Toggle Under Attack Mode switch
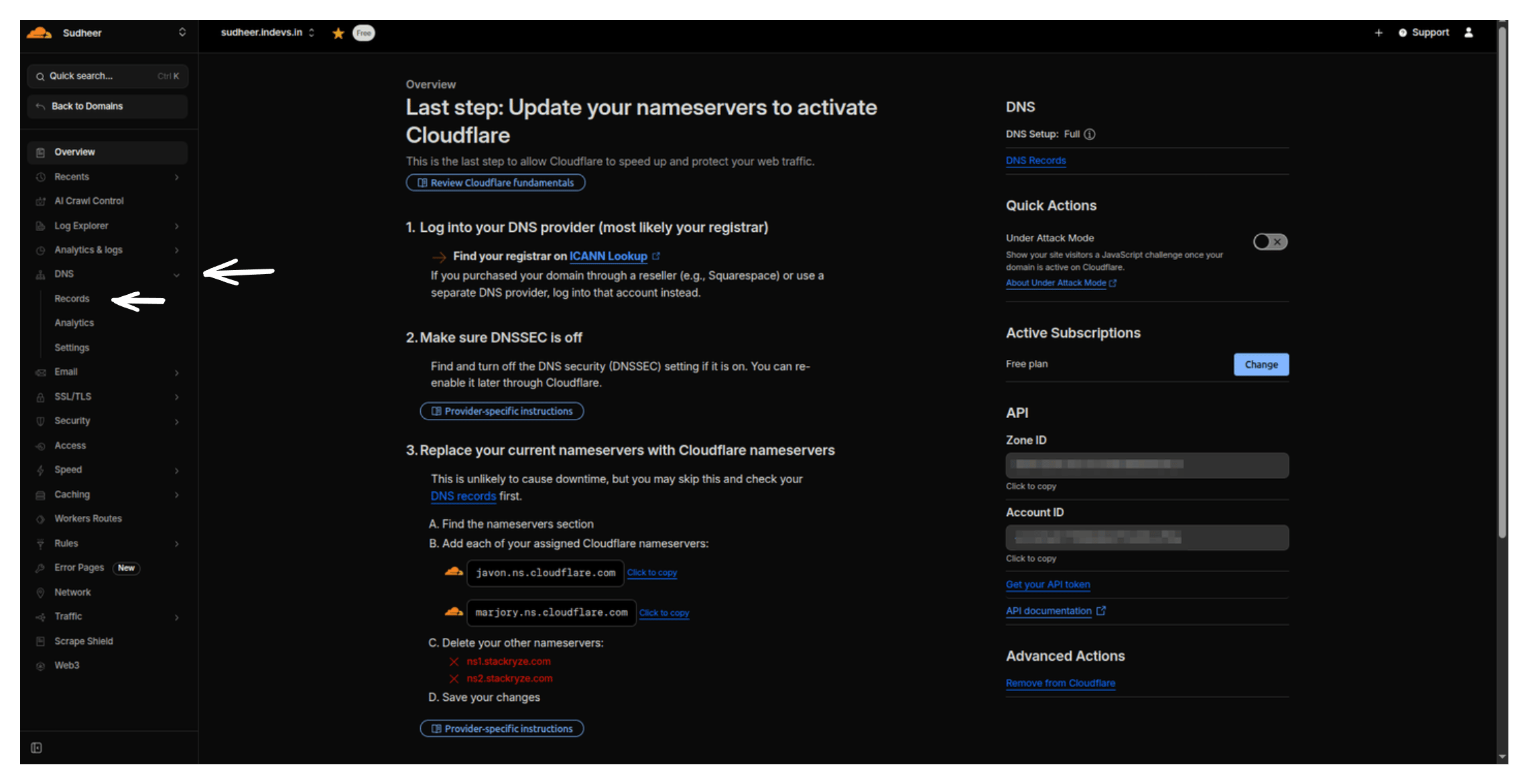The image size is (1528, 784). [x=1270, y=242]
